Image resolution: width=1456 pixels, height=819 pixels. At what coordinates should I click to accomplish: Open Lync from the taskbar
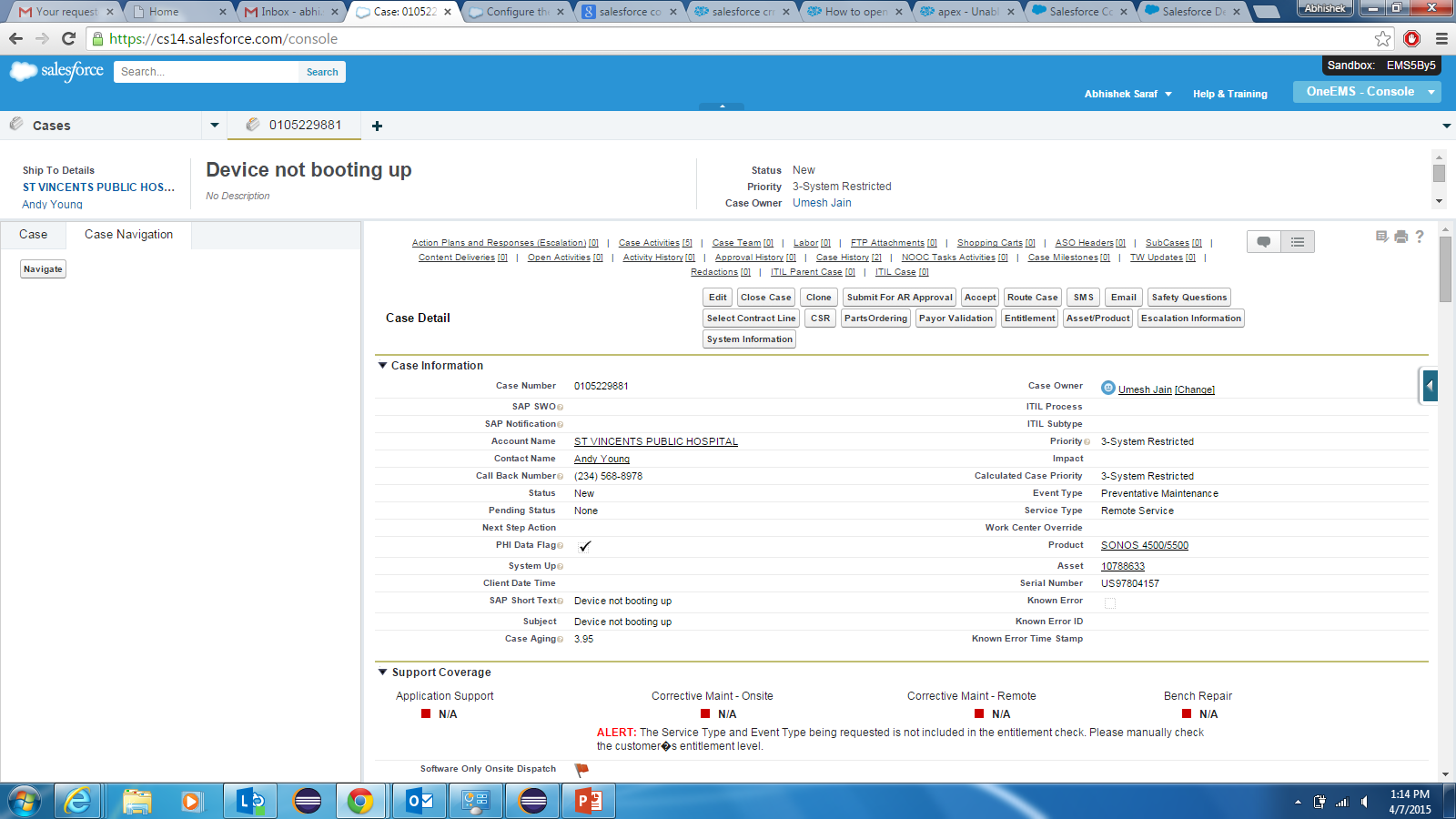[x=250, y=802]
